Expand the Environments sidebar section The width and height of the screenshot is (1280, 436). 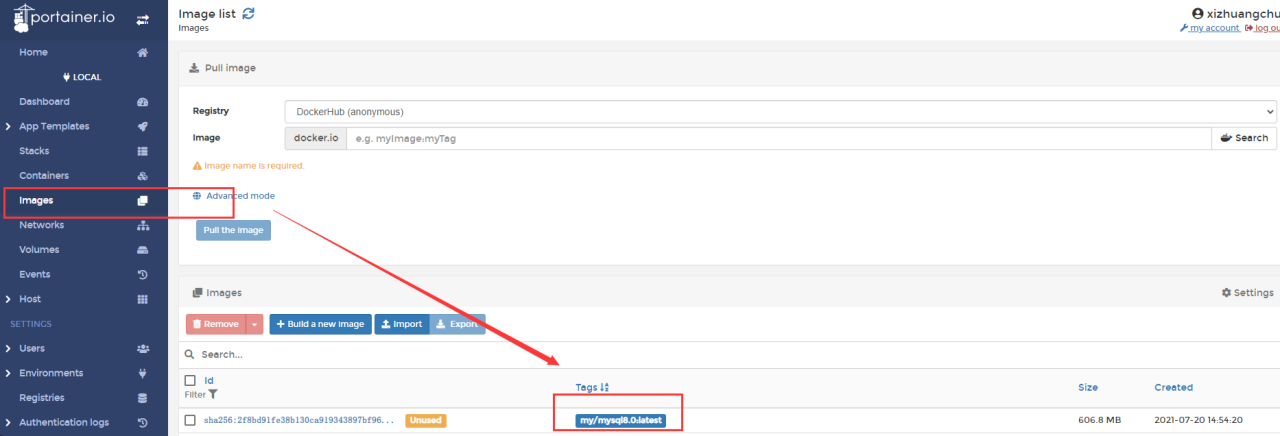8,373
